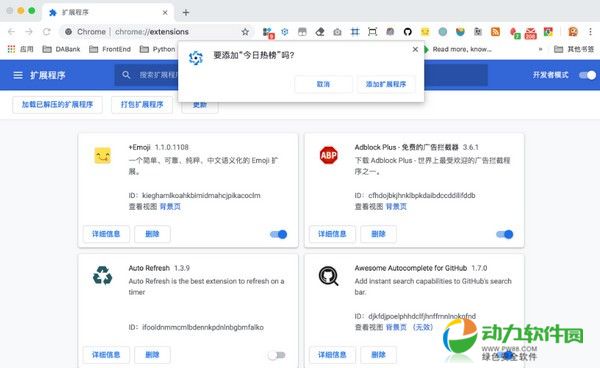
Task: Expand hidden bookmarks with the » chevron
Action: (x=540, y=49)
